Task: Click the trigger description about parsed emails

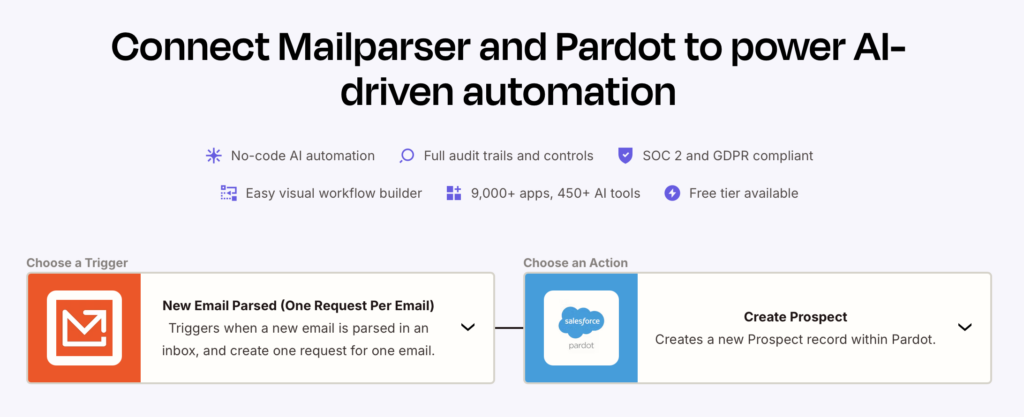Action: [298, 339]
